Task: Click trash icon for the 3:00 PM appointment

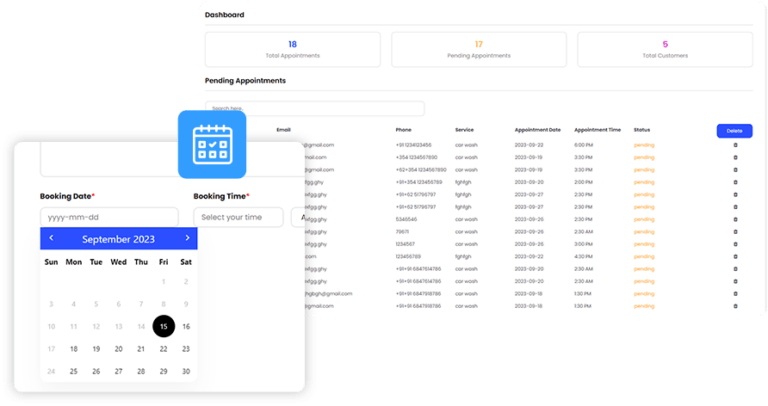Action: click(735, 244)
